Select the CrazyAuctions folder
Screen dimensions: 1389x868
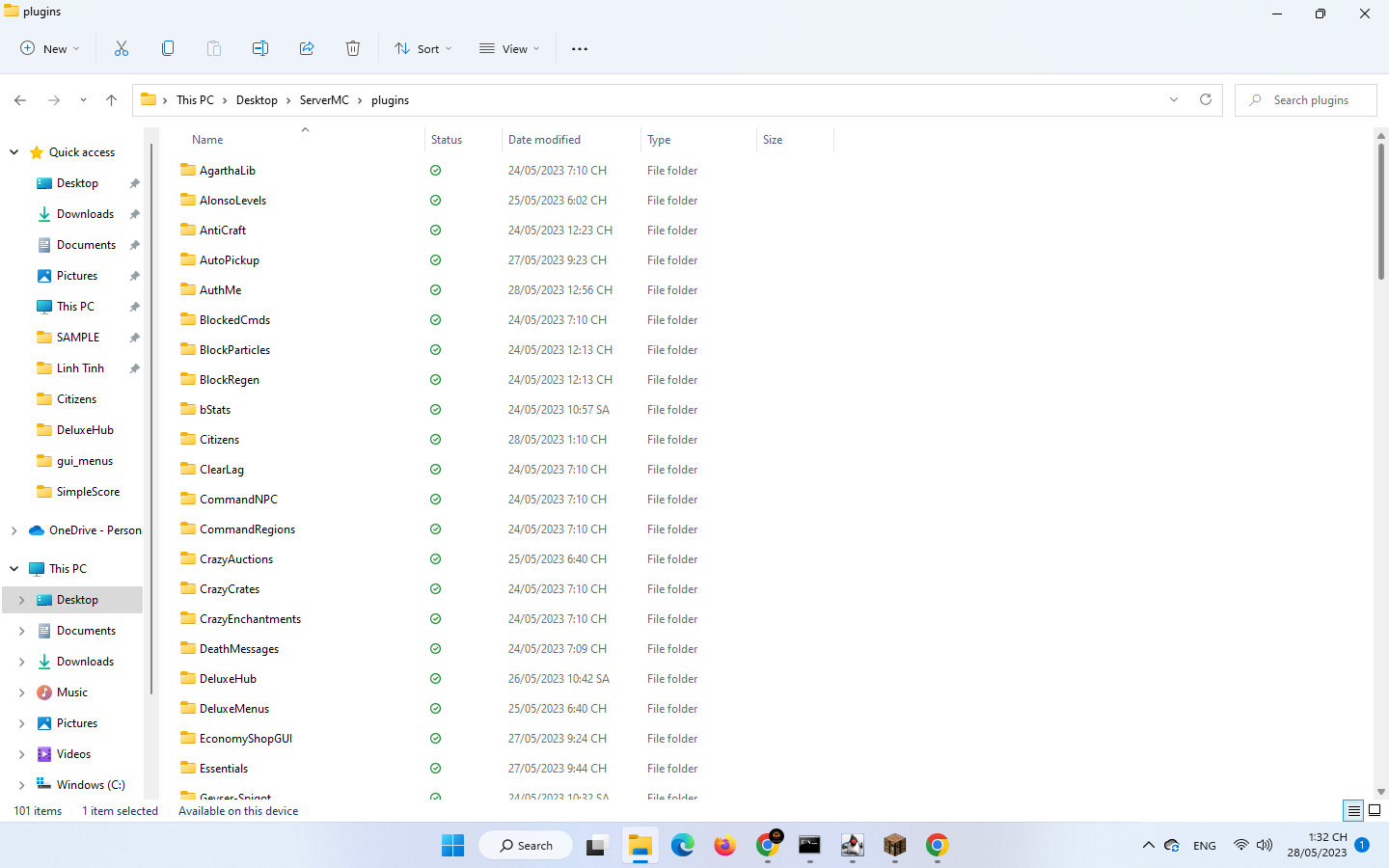236,559
